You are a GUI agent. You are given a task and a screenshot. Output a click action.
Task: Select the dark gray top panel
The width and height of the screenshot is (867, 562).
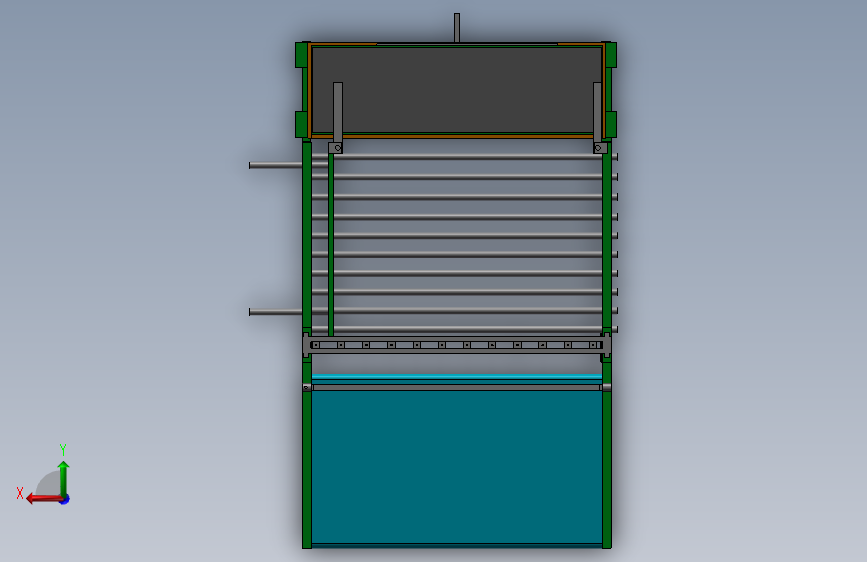click(x=457, y=90)
